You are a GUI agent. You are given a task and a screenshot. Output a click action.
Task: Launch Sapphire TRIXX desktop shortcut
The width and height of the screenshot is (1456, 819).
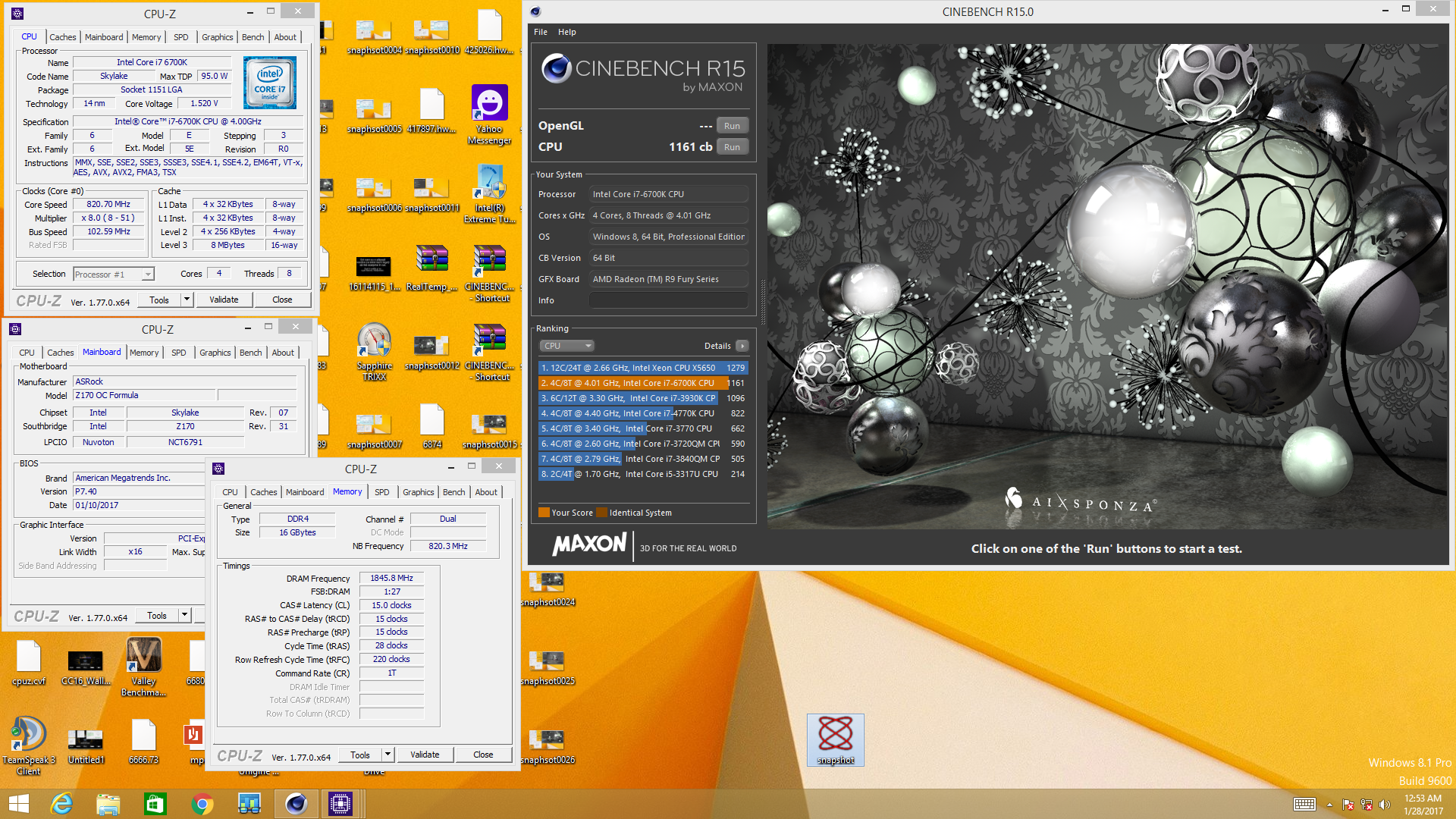pos(374,351)
